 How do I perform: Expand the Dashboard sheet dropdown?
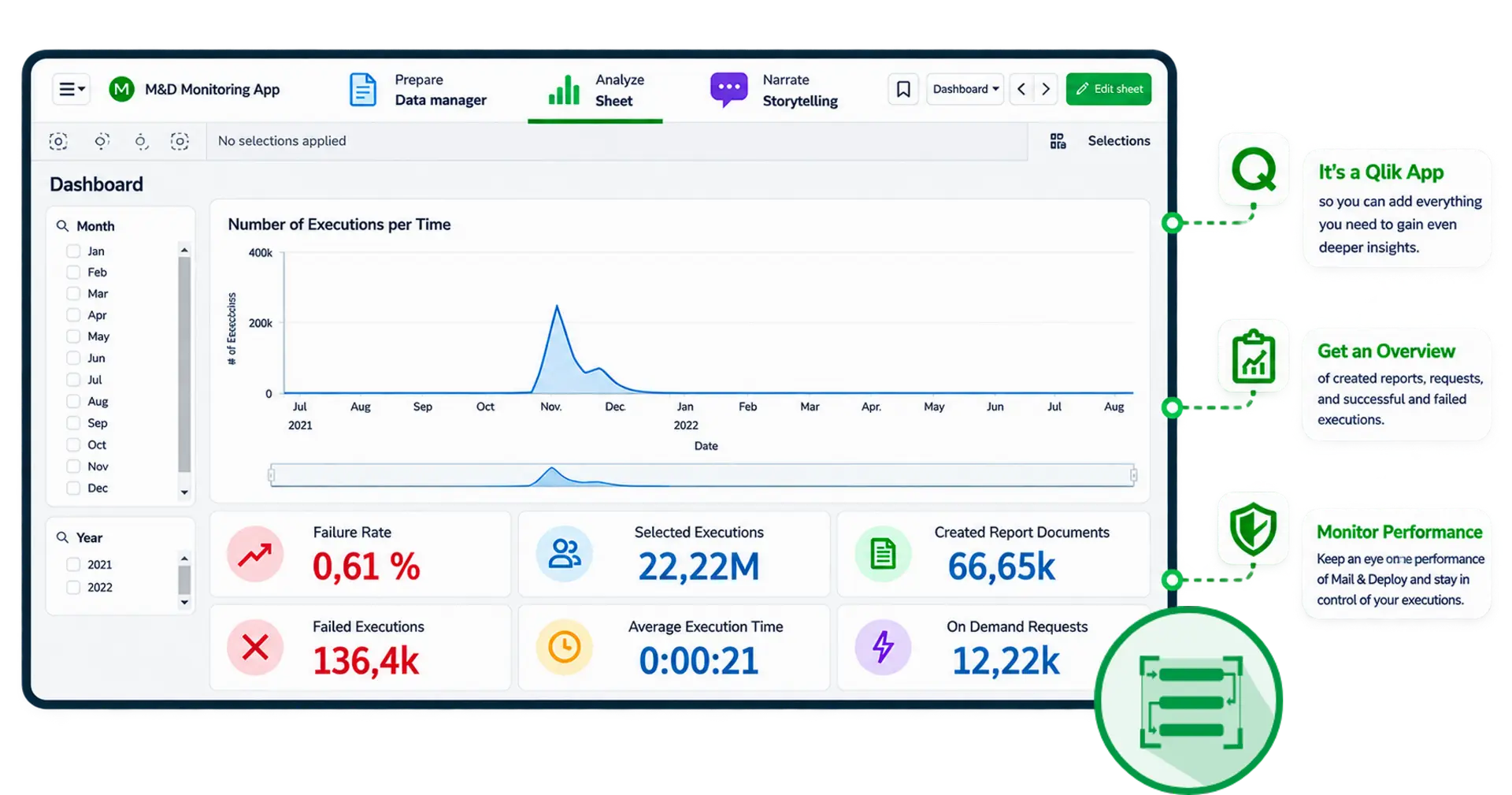point(965,89)
